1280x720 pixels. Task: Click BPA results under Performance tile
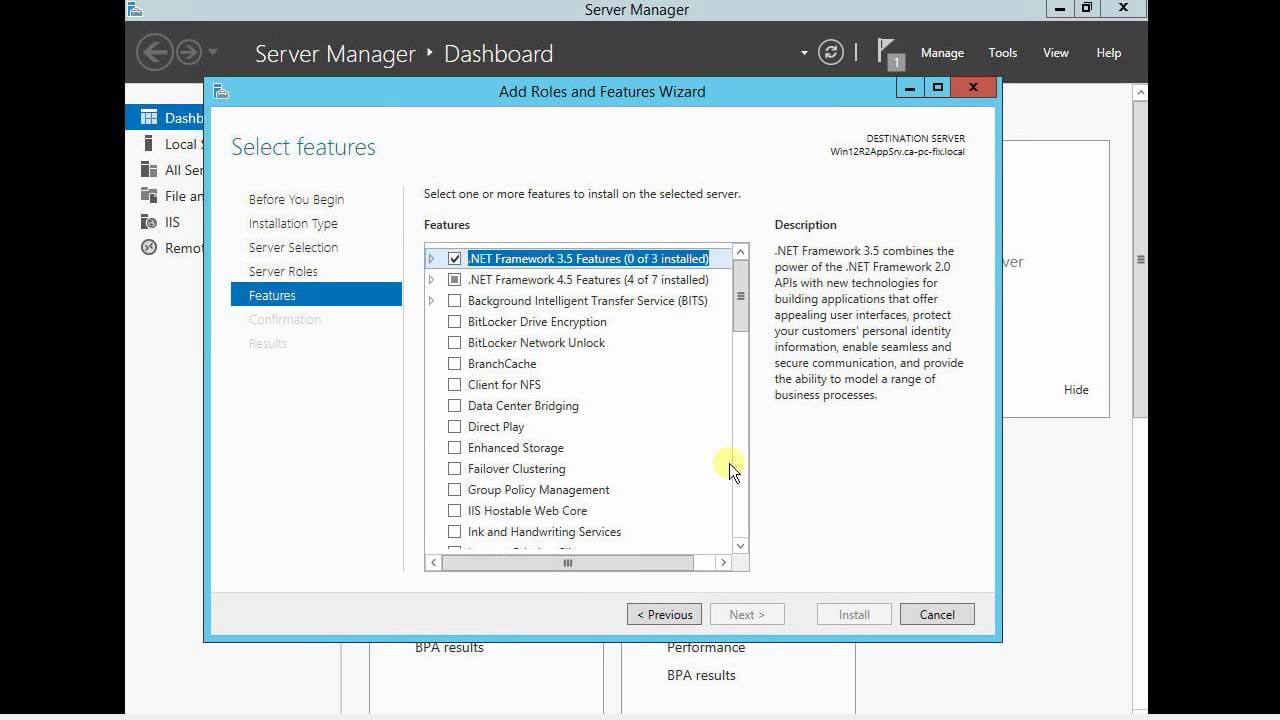(x=701, y=675)
